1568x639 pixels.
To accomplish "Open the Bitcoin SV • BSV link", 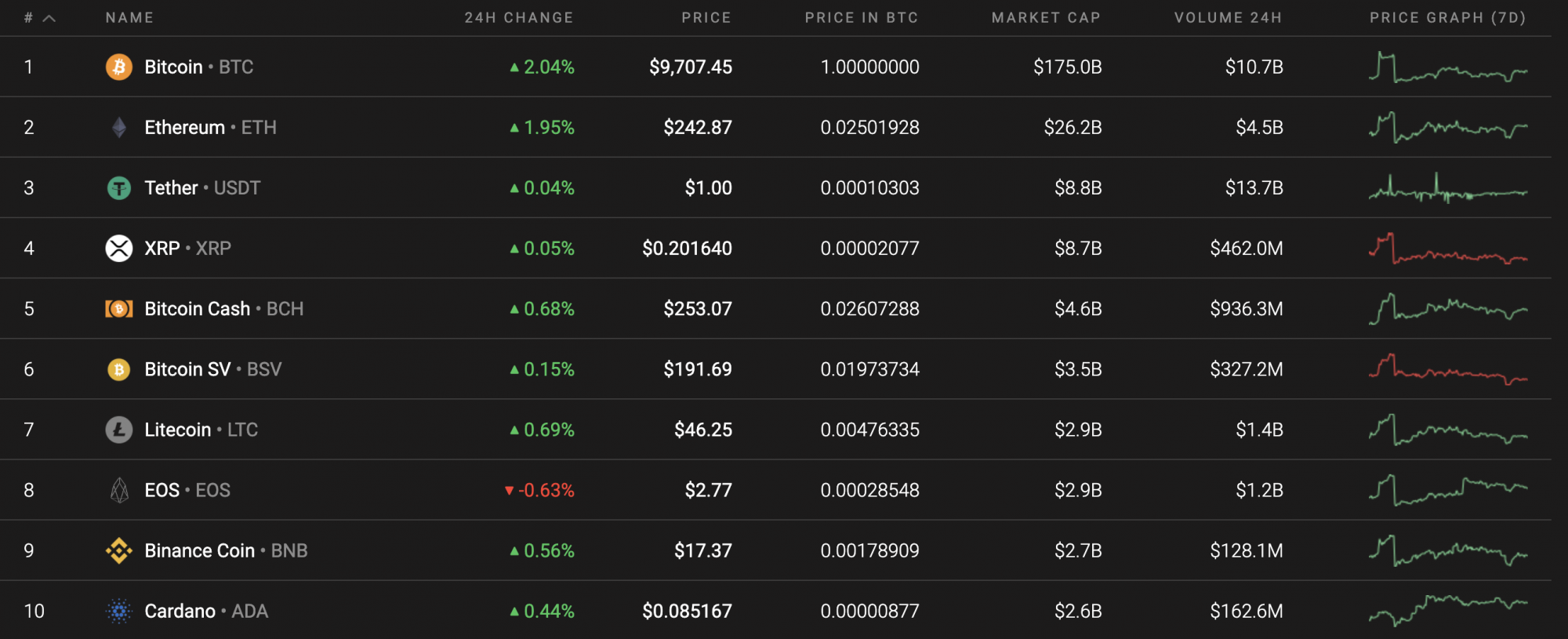I will [212, 369].
